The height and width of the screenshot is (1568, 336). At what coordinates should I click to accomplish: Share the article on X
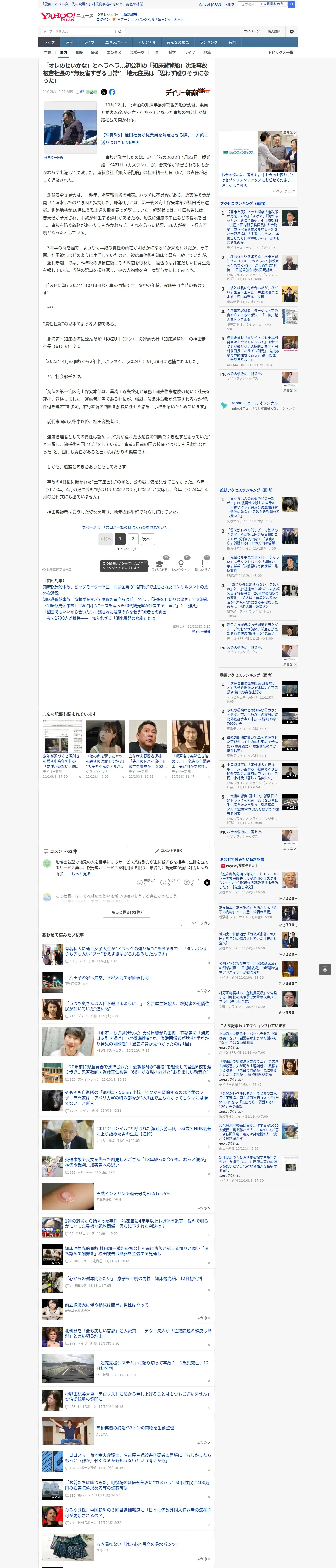point(104,92)
